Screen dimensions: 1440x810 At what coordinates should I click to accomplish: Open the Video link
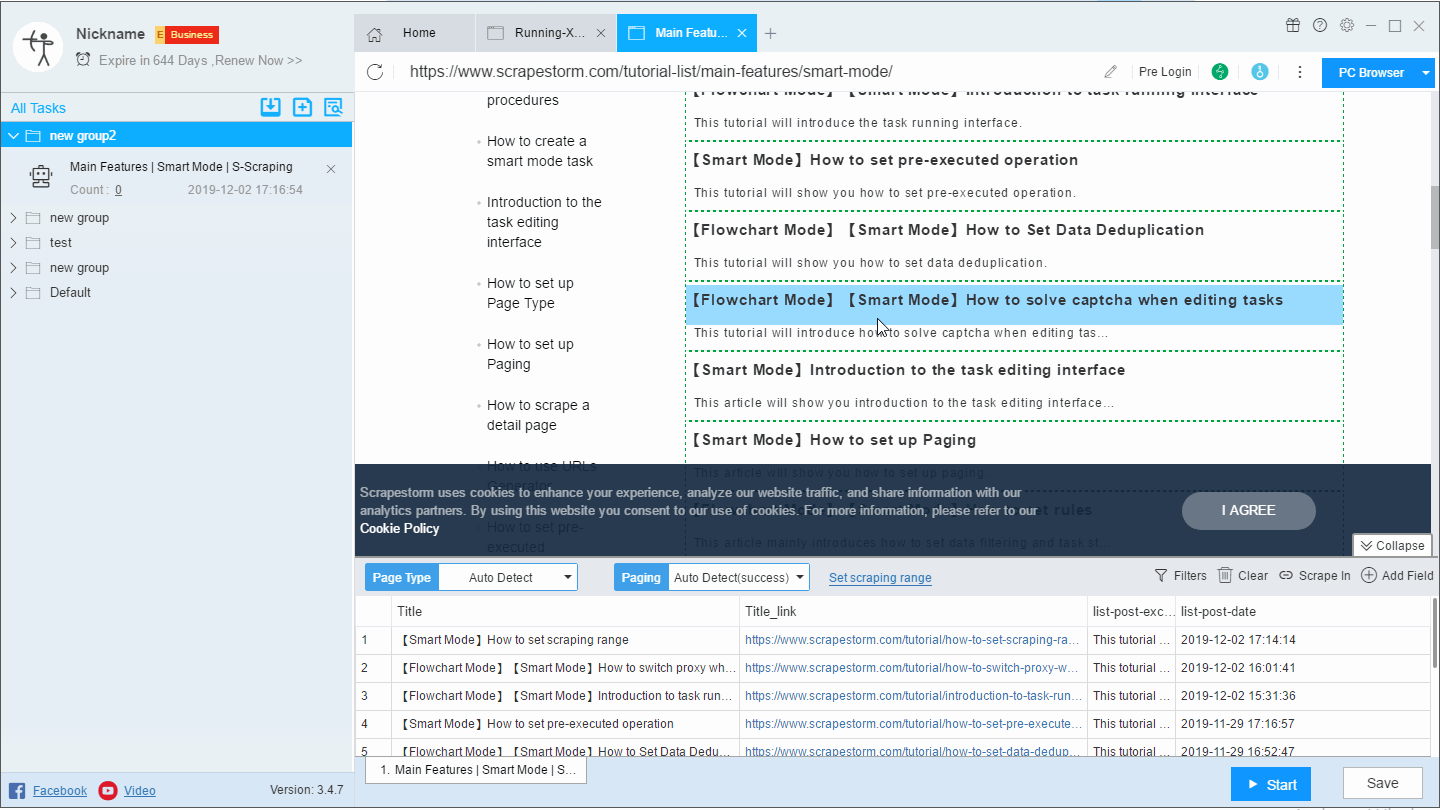[140, 790]
